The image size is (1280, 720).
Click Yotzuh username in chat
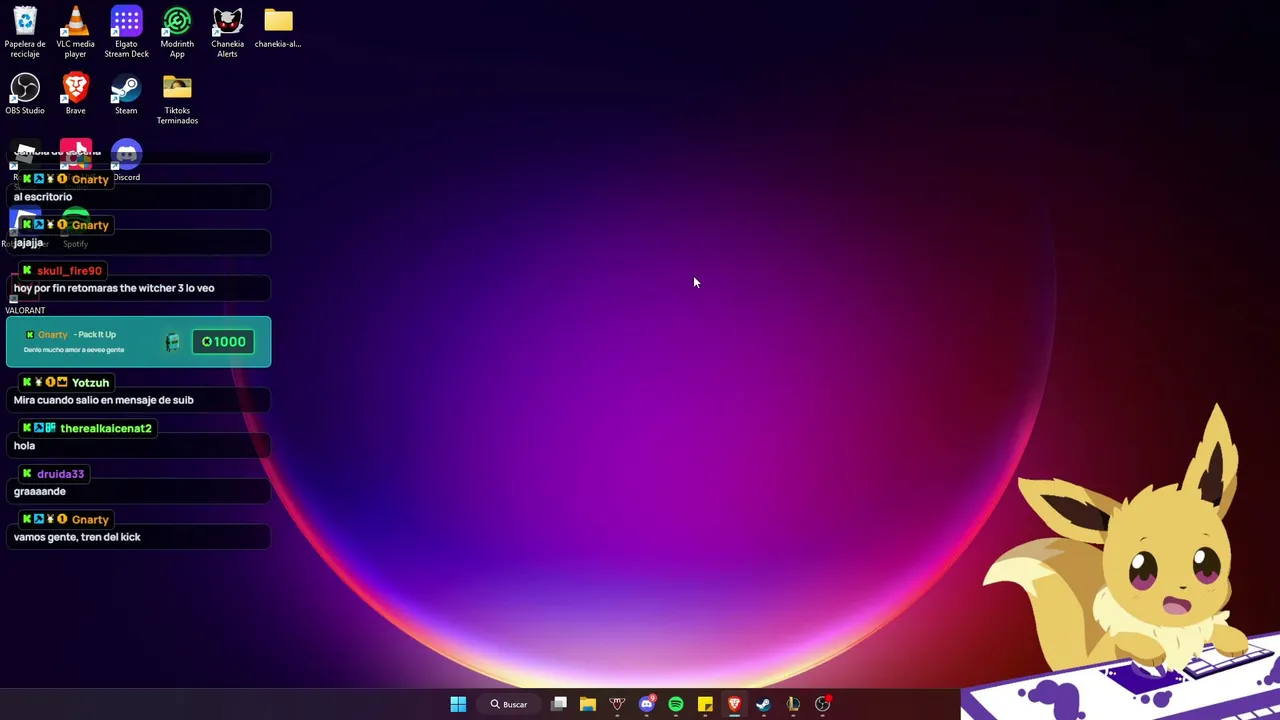pyautogui.click(x=90, y=383)
